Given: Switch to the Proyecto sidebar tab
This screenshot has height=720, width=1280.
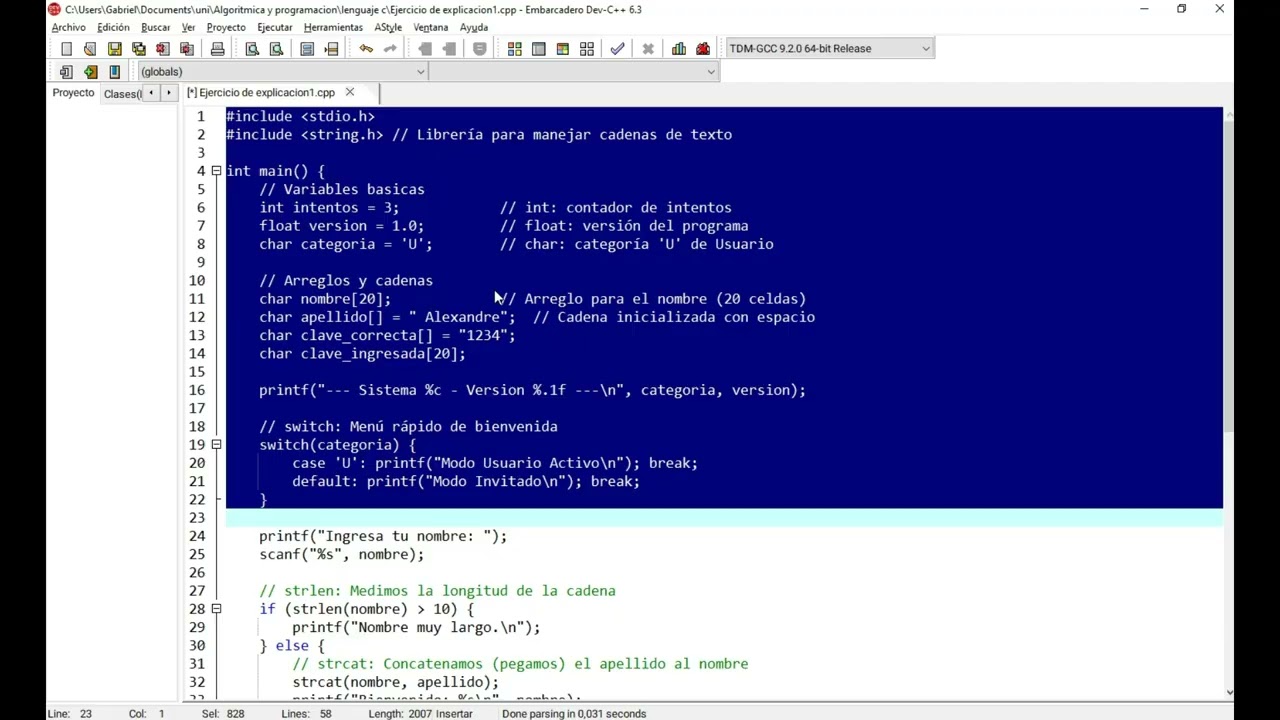Looking at the screenshot, I should pos(73,93).
